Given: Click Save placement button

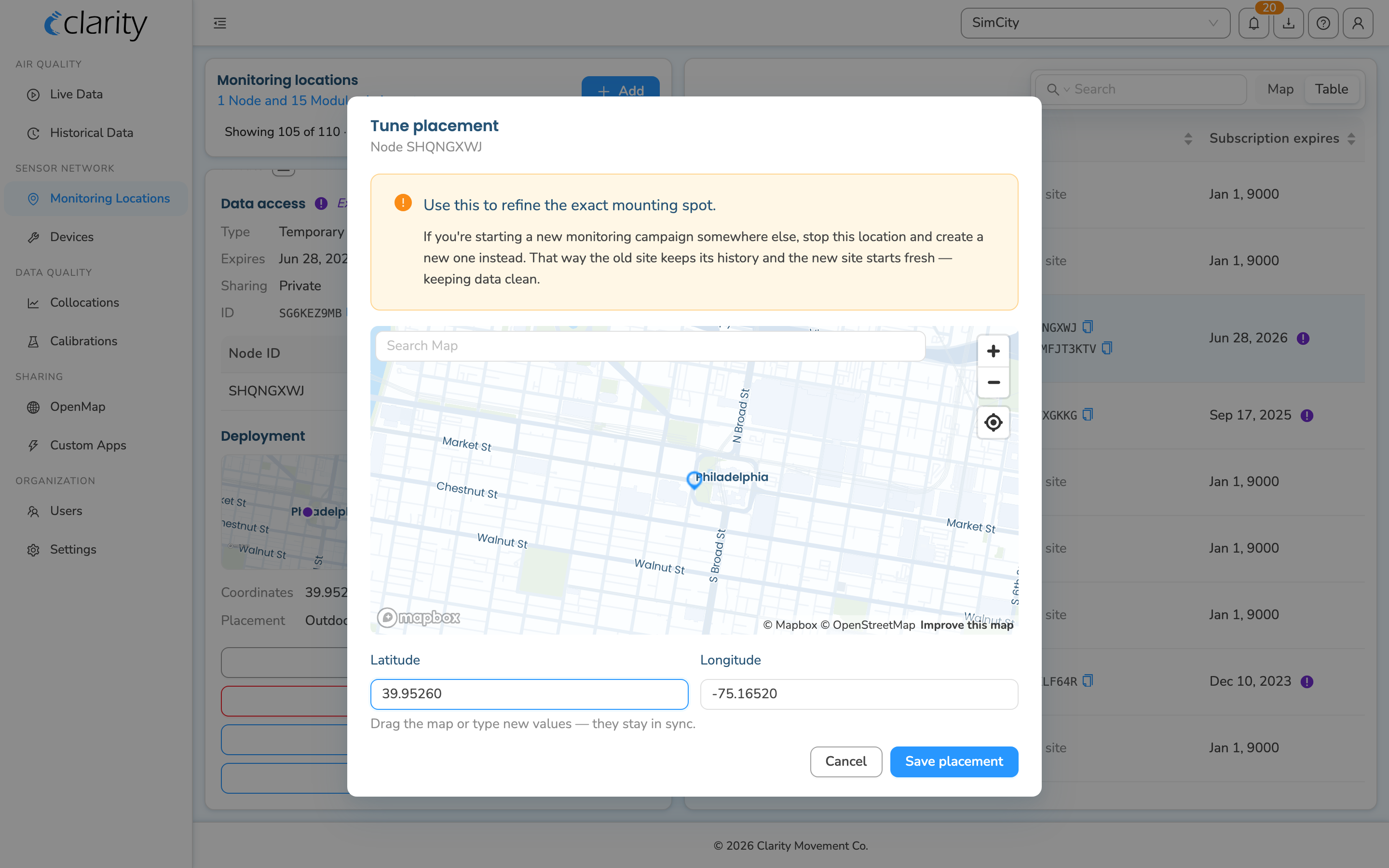Looking at the screenshot, I should (954, 762).
